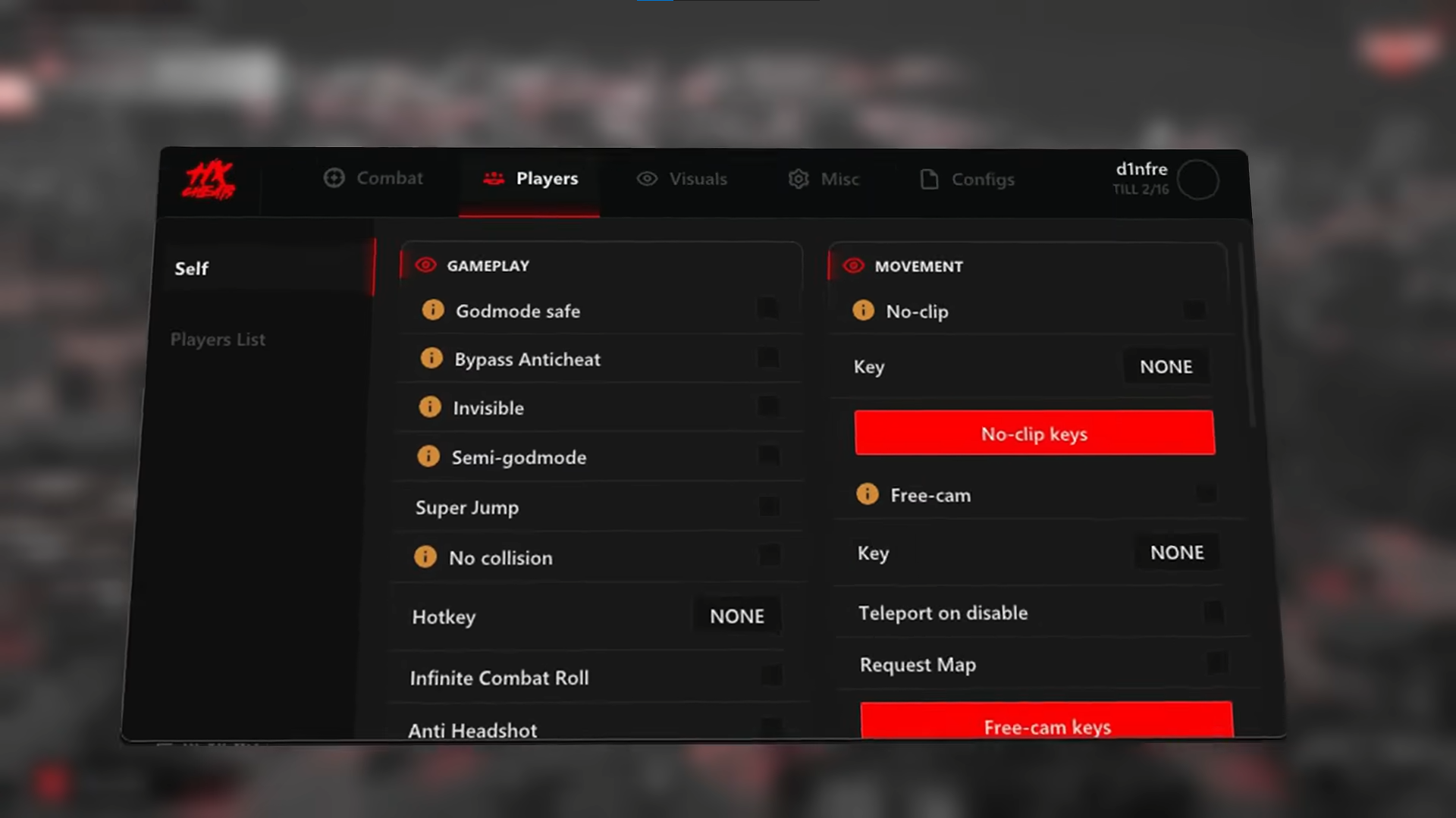Open the d1nfre profile avatar circle

coord(1198,180)
